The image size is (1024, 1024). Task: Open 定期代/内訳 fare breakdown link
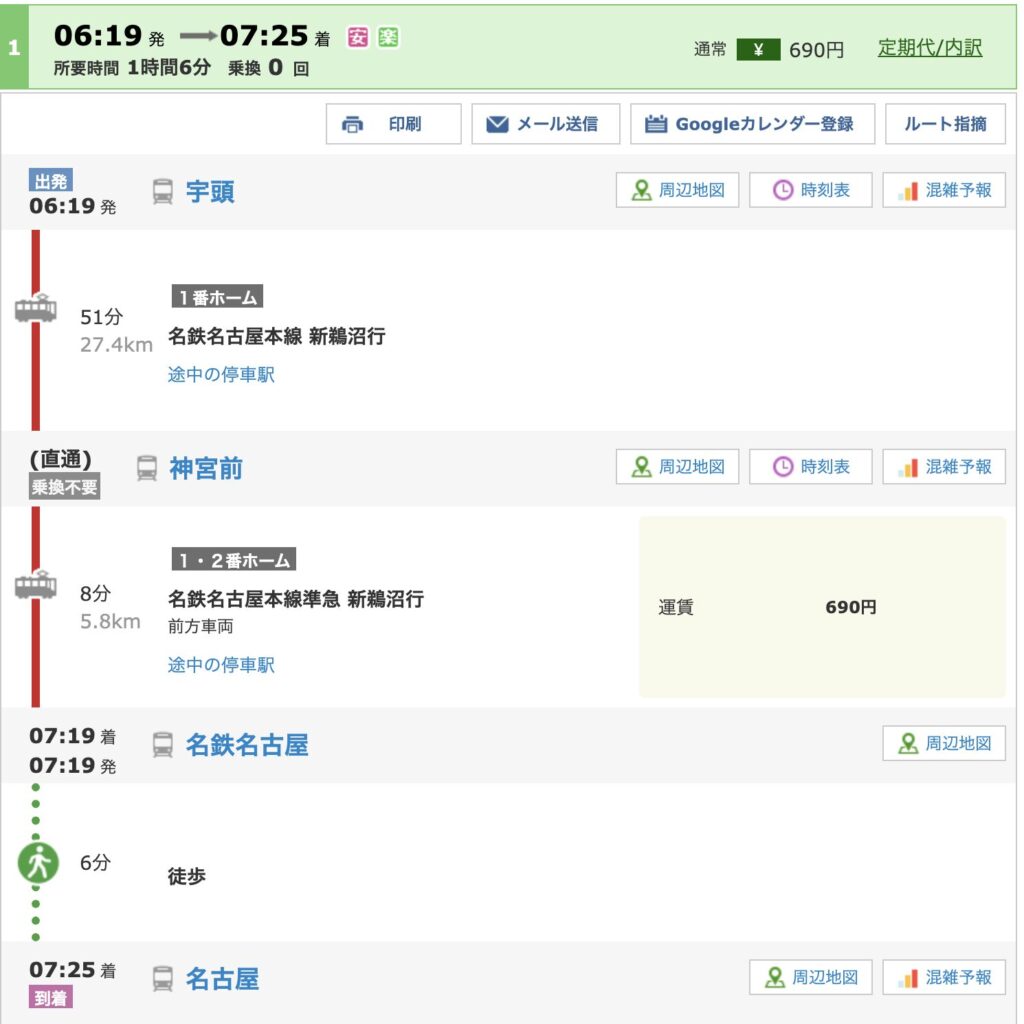(930, 48)
